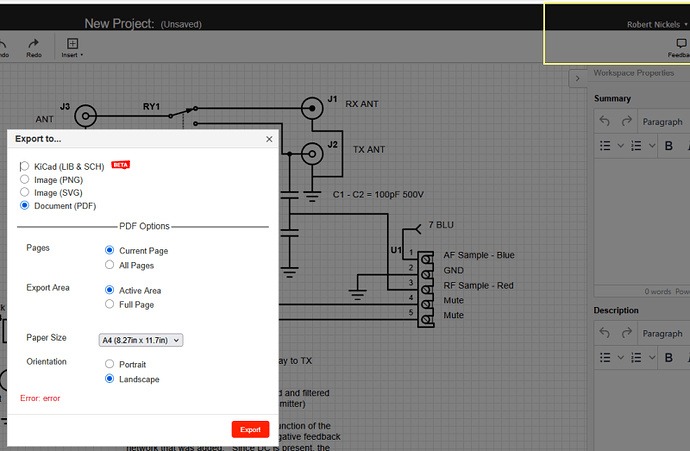Viewport: 690px width, 451px height.
Task: Collapse the Workspace Properties panel chevron
Action: click(x=578, y=78)
